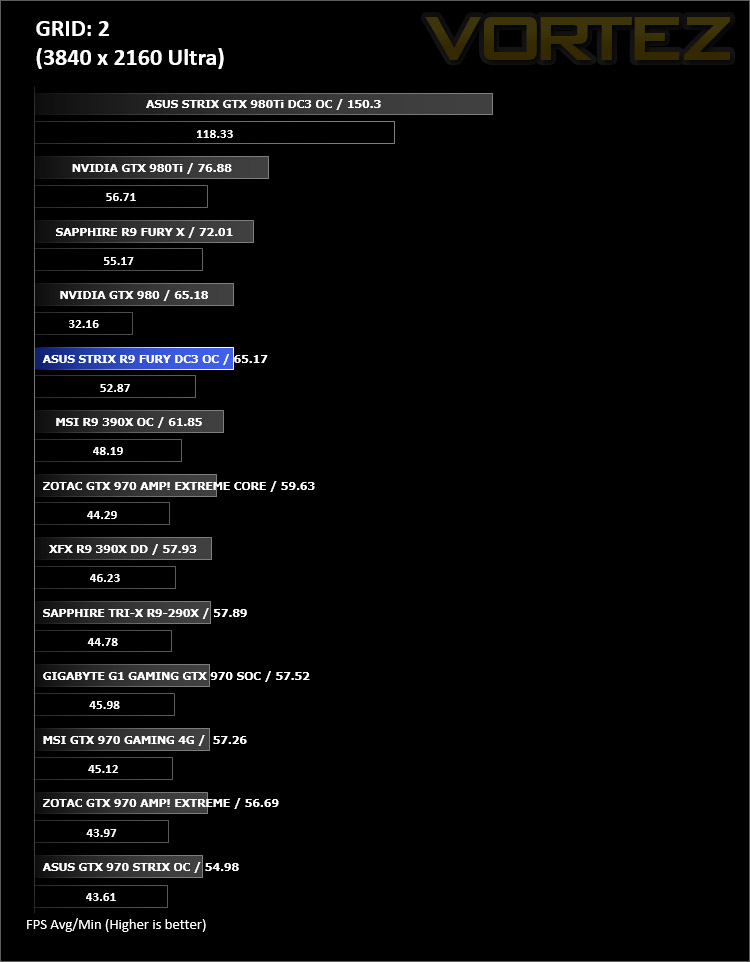Select the ASUS GTX 970 STRIX OC bar
Viewport: 750px width, 962px height.
(118, 866)
